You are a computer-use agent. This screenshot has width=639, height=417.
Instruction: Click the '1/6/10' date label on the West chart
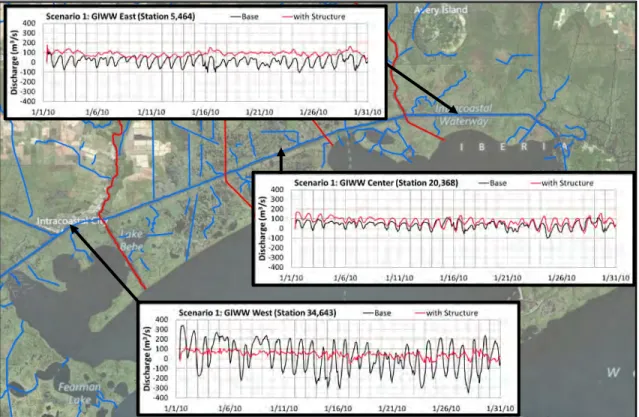(x=230, y=408)
